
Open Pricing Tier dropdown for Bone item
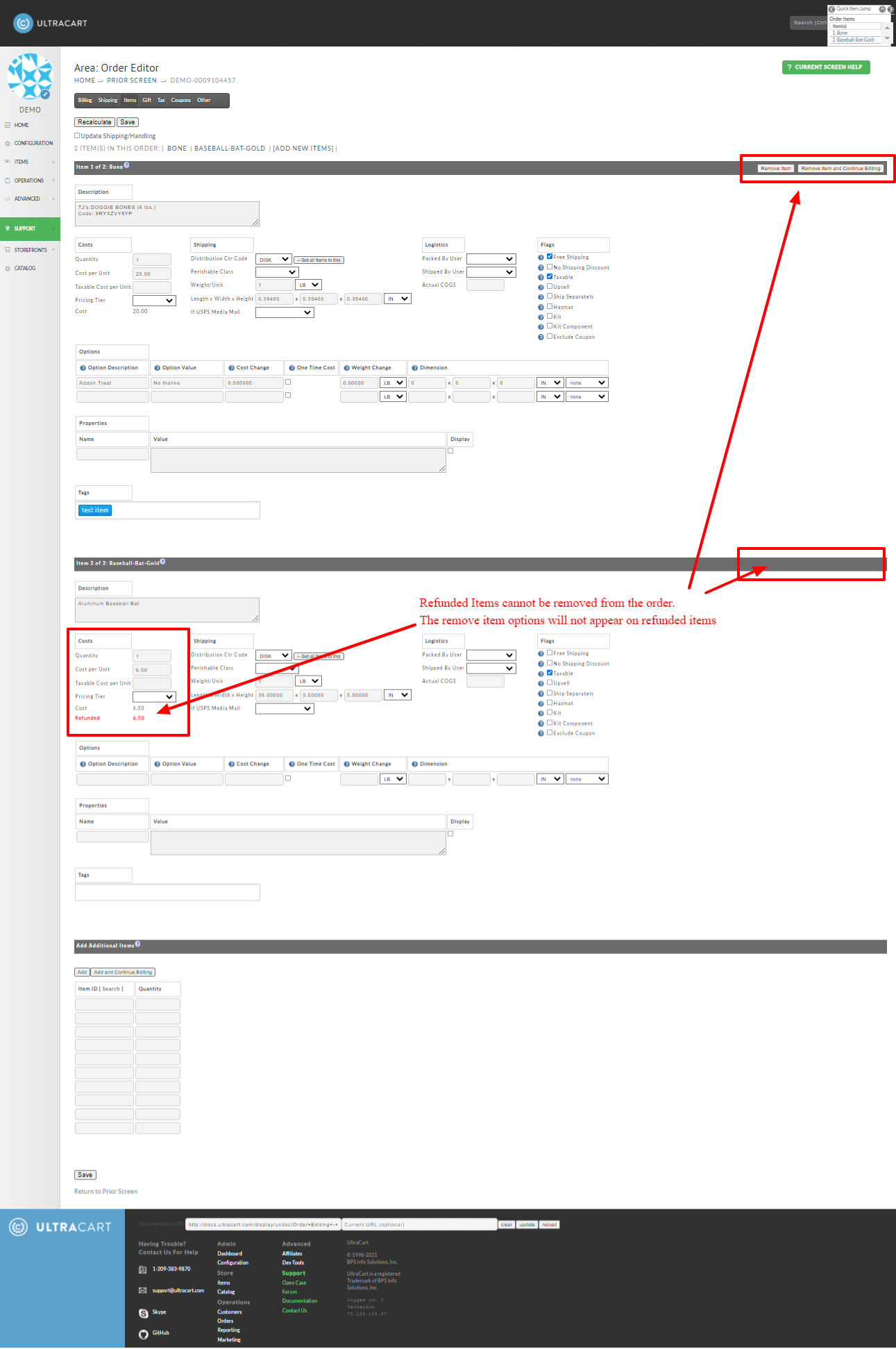pos(154,301)
